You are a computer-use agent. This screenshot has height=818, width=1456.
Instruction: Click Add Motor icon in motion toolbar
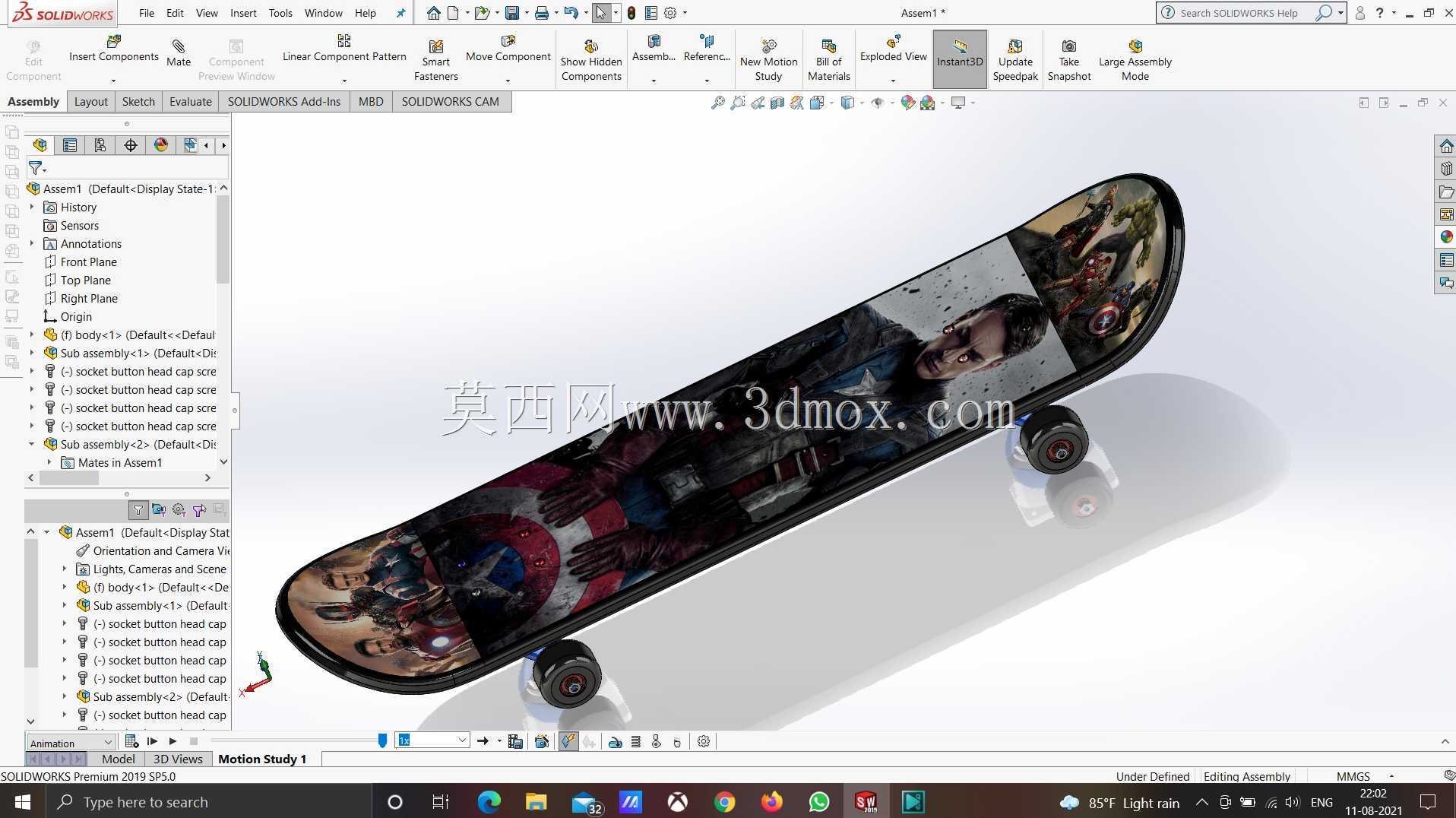(x=616, y=741)
